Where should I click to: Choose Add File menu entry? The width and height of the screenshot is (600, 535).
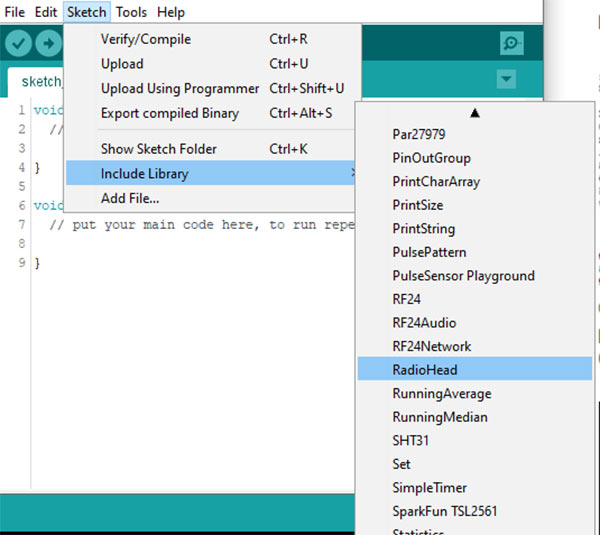pyautogui.click(x=130, y=198)
